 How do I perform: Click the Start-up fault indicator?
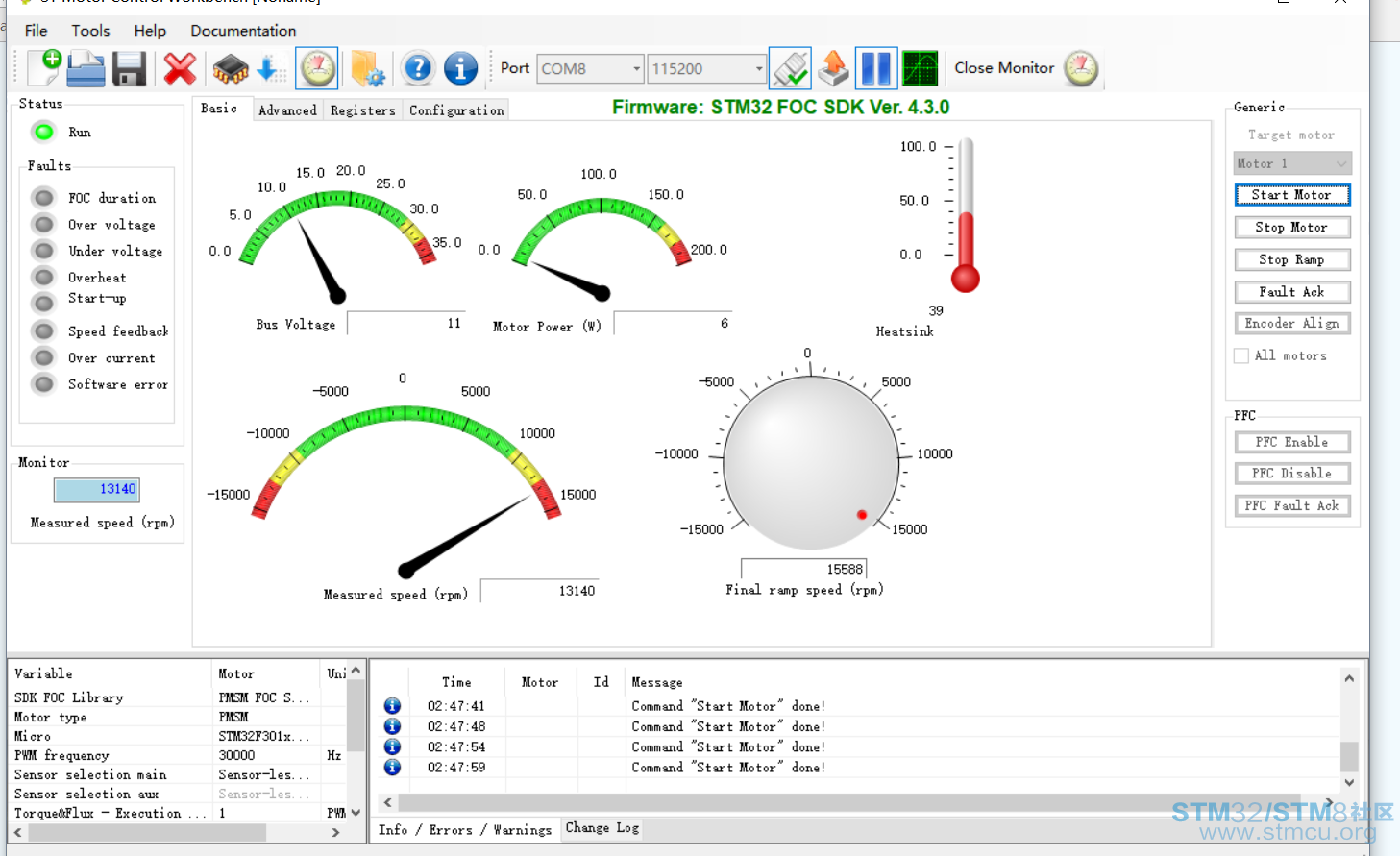click(43, 303)
